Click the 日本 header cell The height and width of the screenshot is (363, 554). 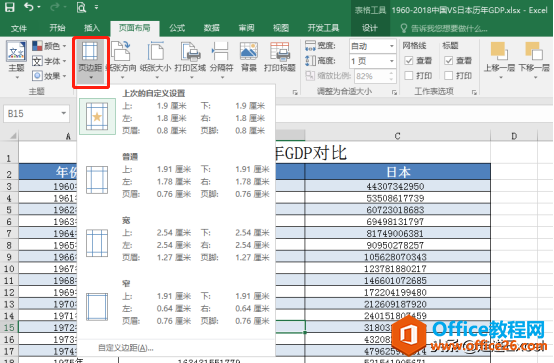[397, 172]
